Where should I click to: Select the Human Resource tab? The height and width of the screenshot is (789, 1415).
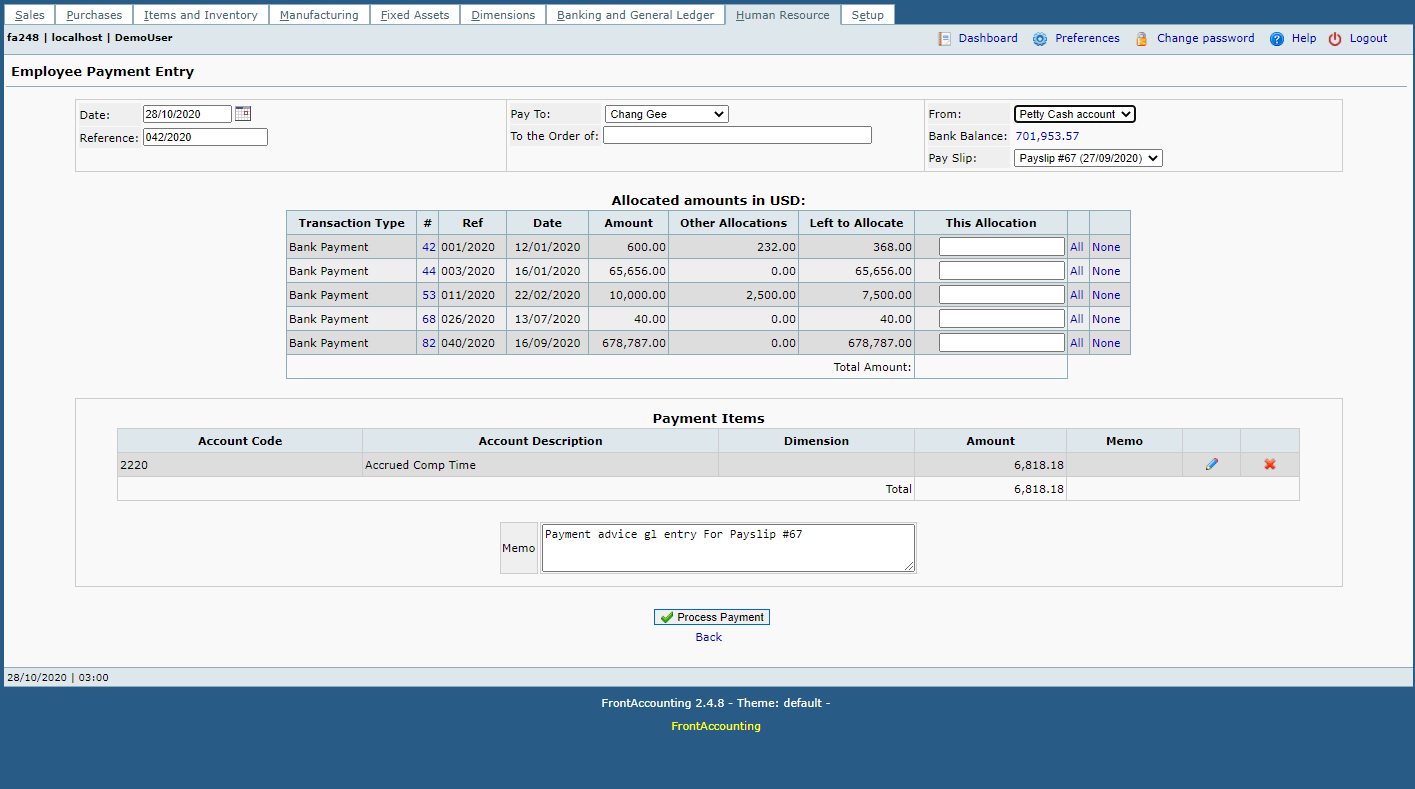[x=782, y=15]
